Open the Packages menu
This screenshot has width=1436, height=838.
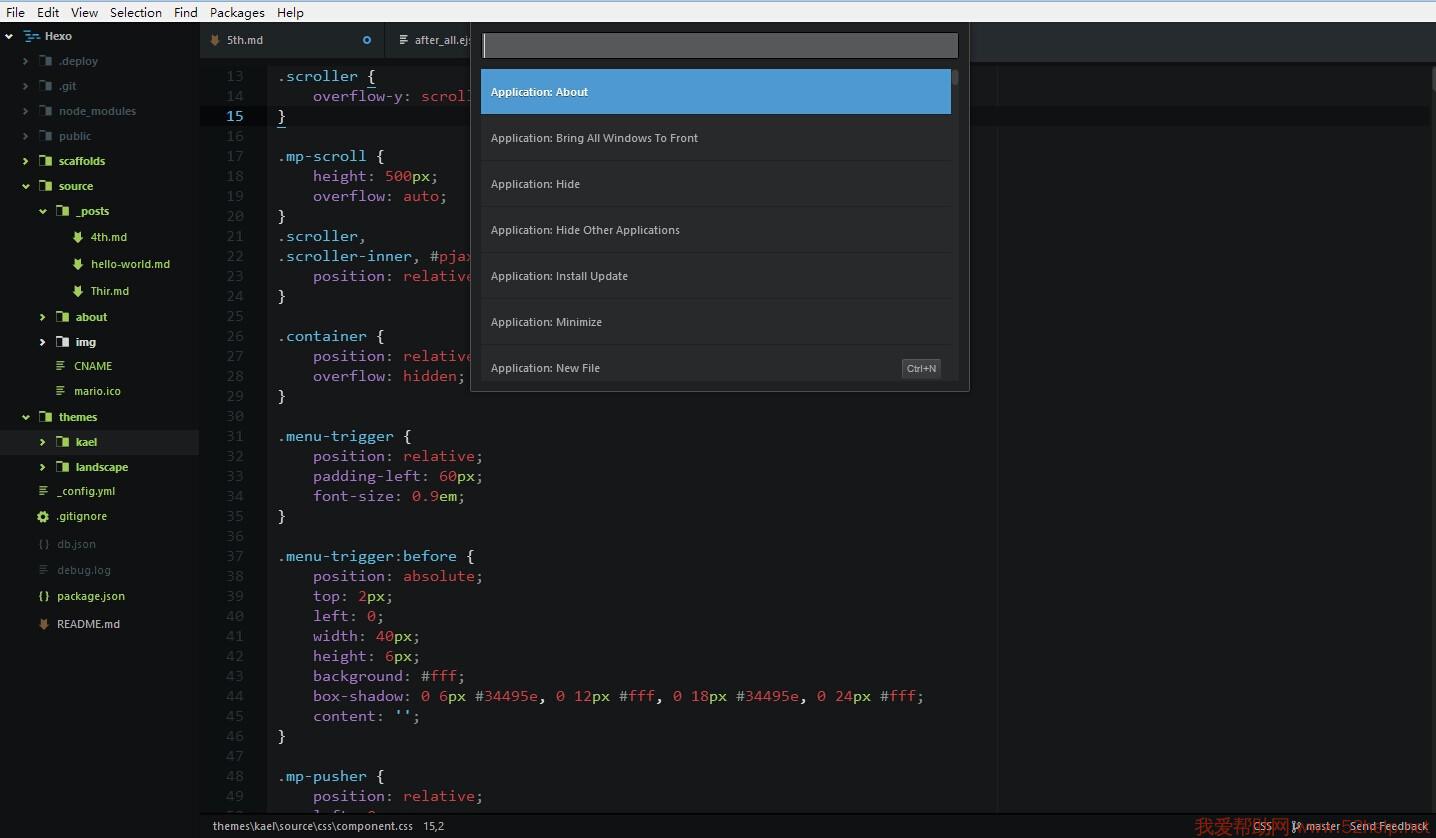pyautogui.click(x=237, y=12)
